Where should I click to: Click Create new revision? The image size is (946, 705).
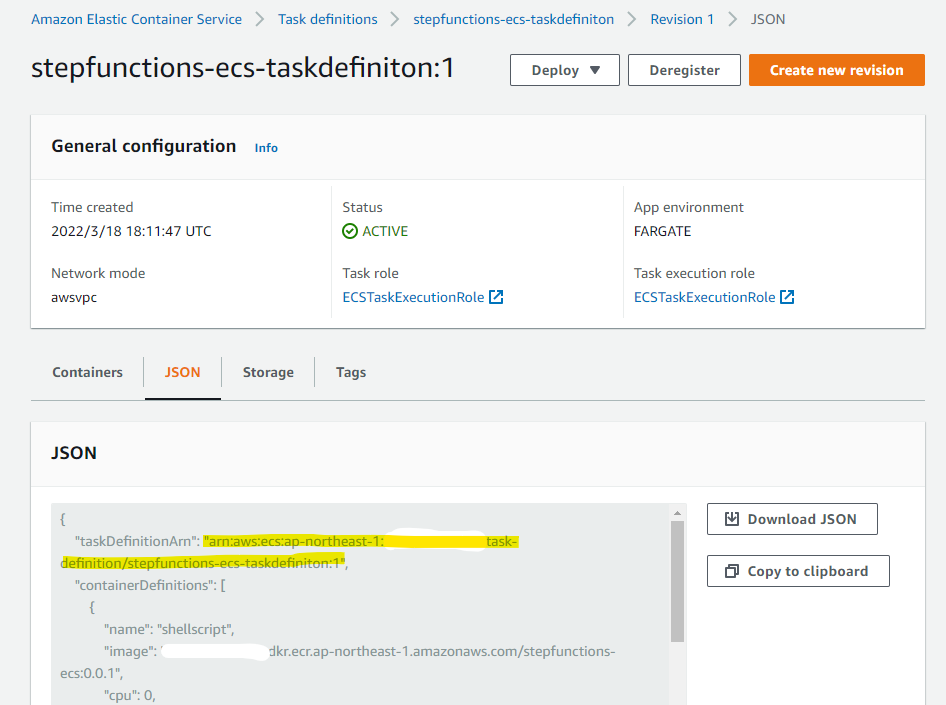836,70
